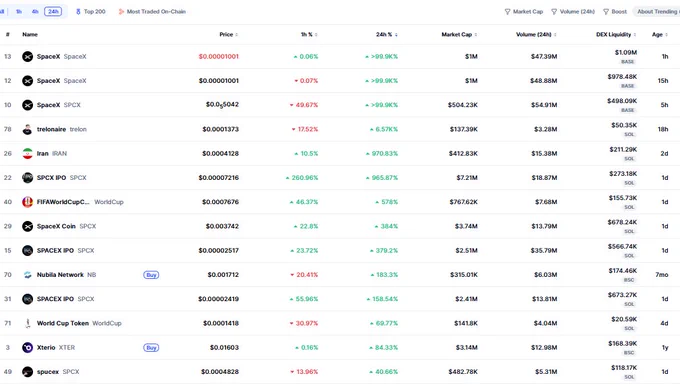Click the FIFAWorldCup token logo
The height and width of the screenshot is (384, 680).
click(x=27, y=202)
